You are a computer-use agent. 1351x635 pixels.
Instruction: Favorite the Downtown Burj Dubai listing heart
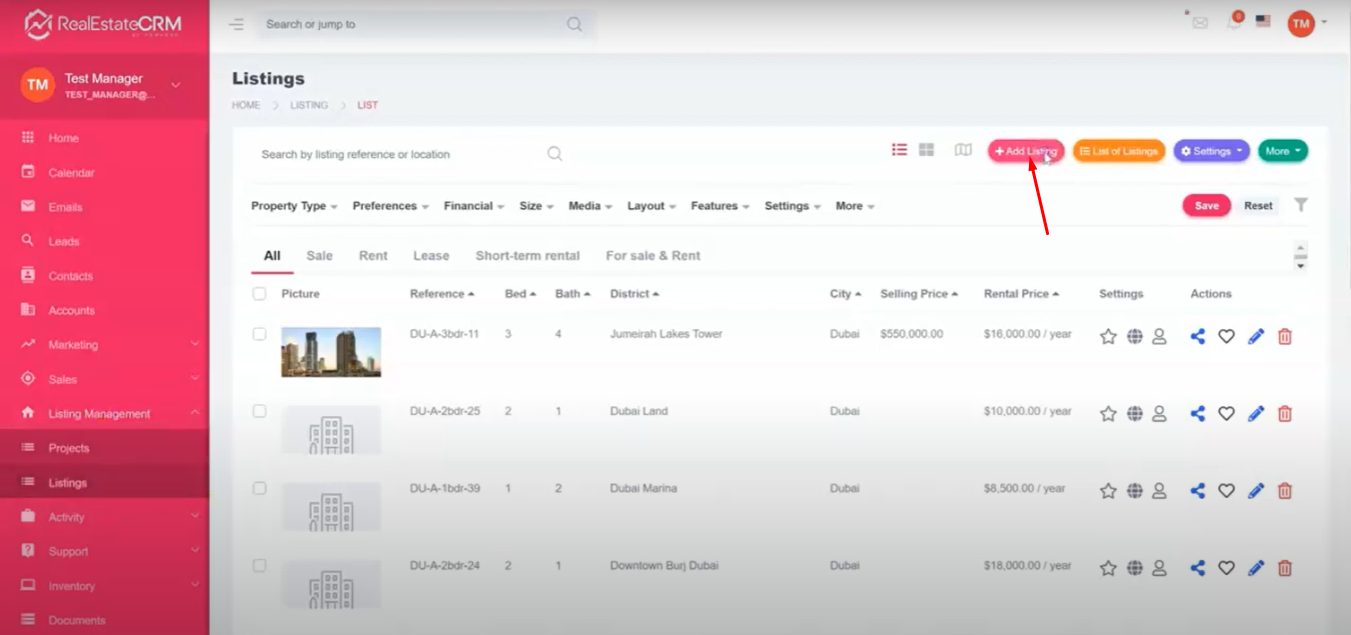click(1226, 568)
